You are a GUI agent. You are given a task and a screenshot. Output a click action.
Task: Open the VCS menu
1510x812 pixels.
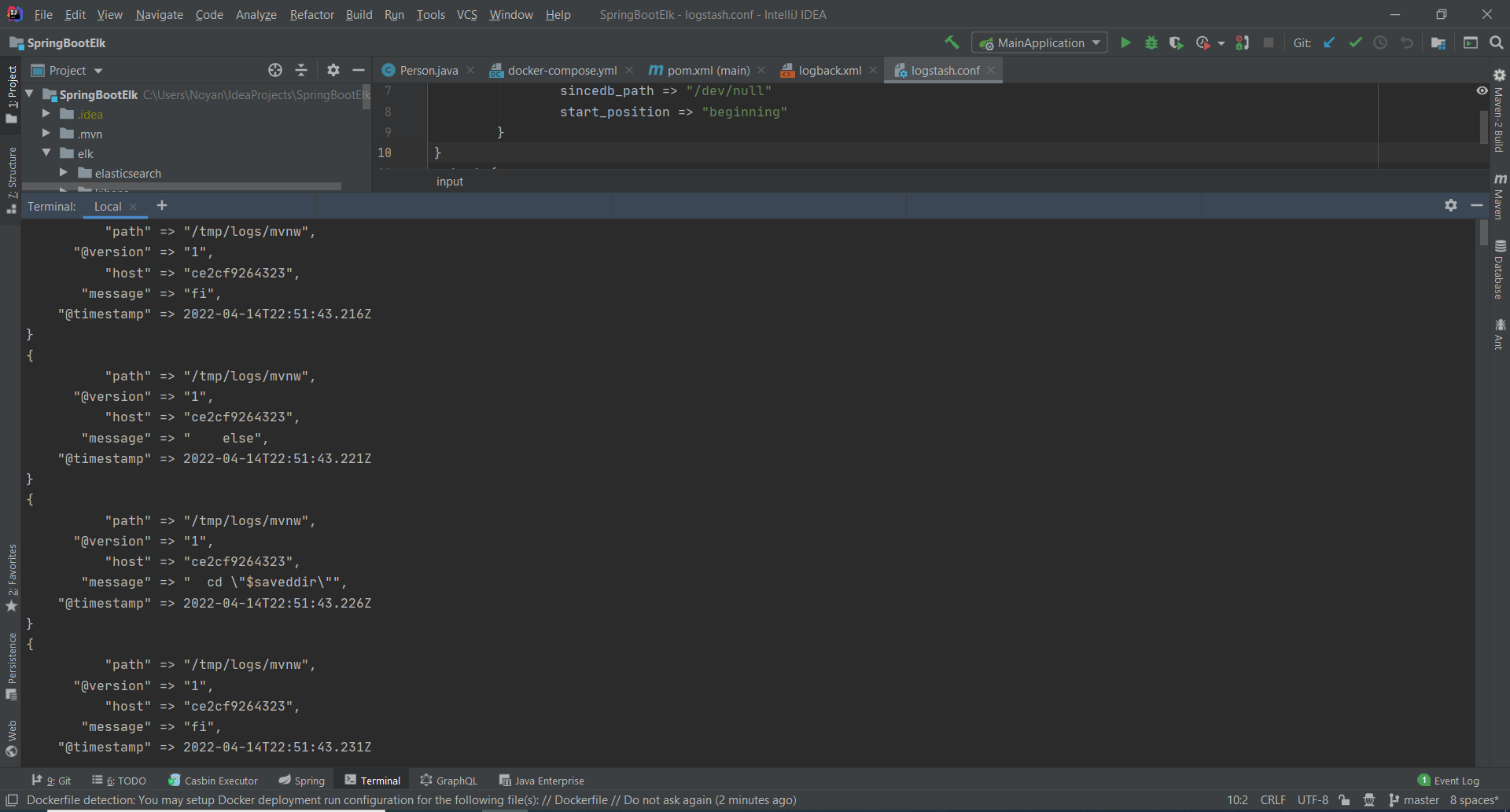tap(467, 14)
